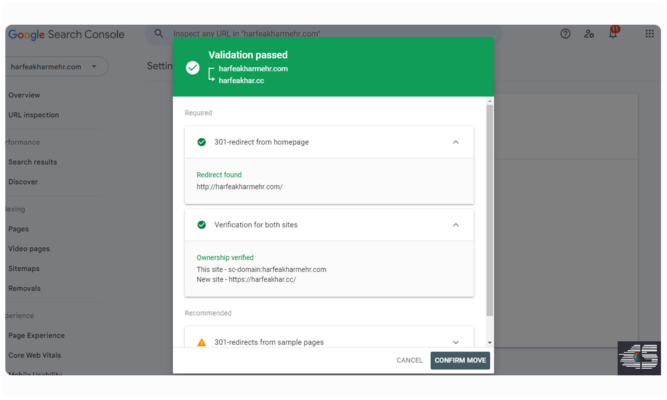Viewport: 667px width, 400px height.
Task: Click the 'Ownership verified' status text
Action: [225, 257]
